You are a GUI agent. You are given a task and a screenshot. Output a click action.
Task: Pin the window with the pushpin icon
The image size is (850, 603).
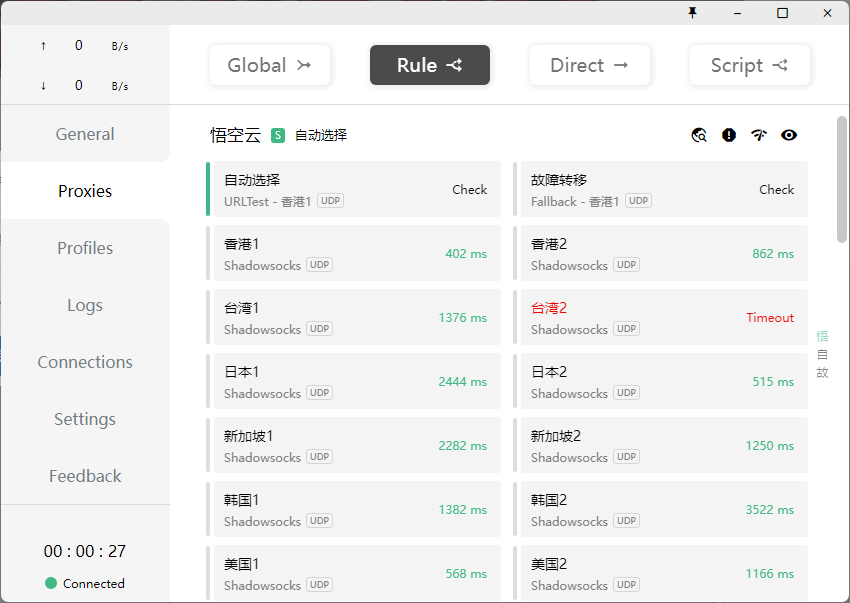click(x=692, y=13)
